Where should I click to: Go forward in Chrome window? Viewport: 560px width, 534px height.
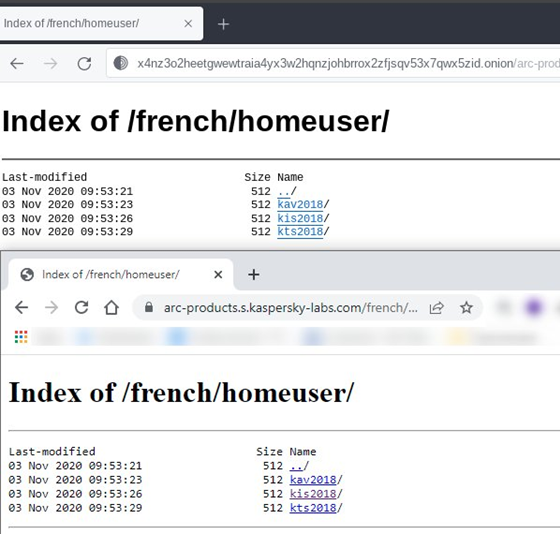pyautogui.click(x=51, y=307)
